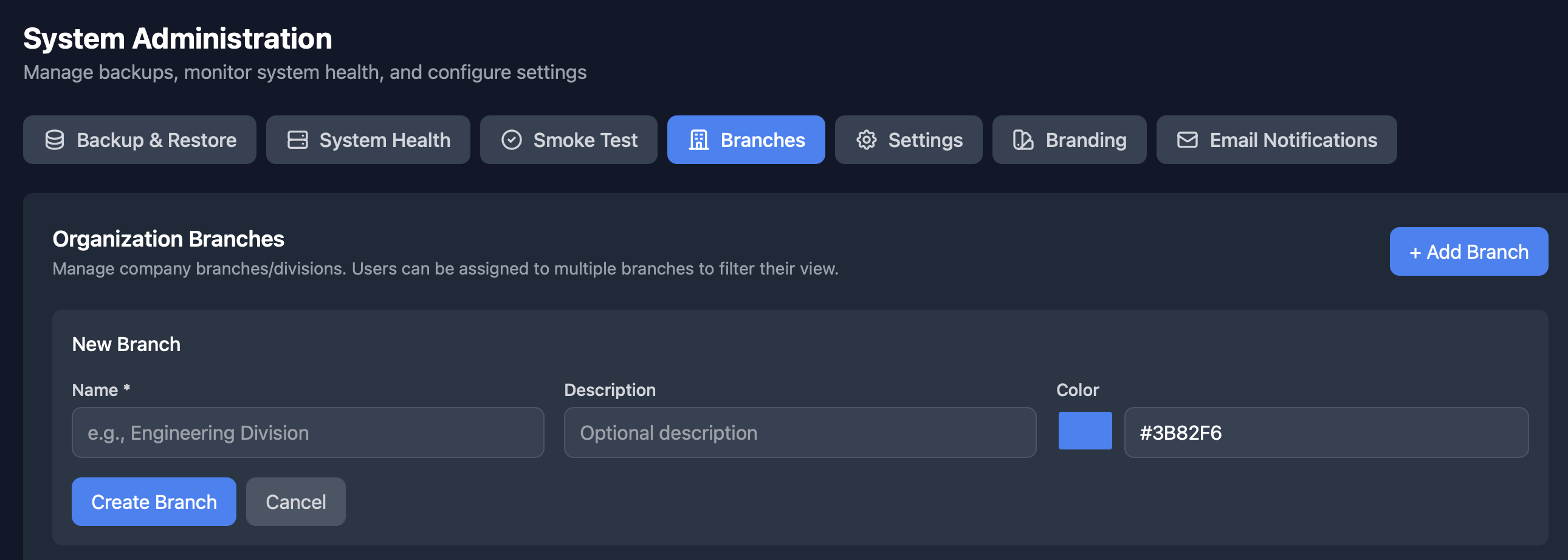
Task: Open the Email Notifications tab label
Action: pyautogui.click(x=1293, y=140)
